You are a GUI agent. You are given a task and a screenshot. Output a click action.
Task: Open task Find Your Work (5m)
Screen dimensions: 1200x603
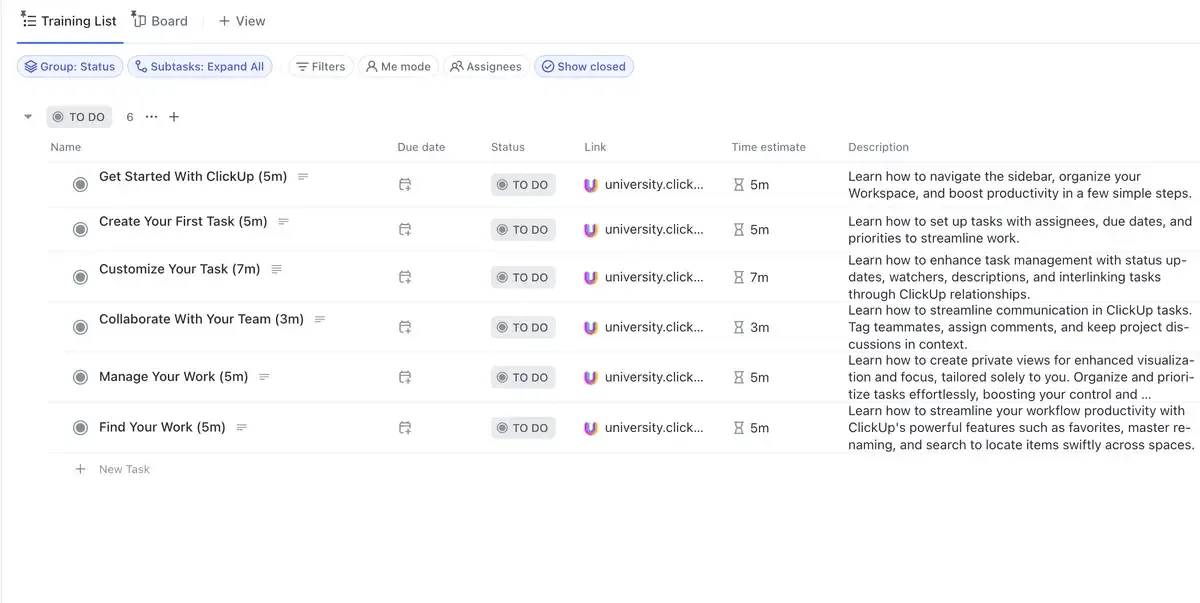162,428
